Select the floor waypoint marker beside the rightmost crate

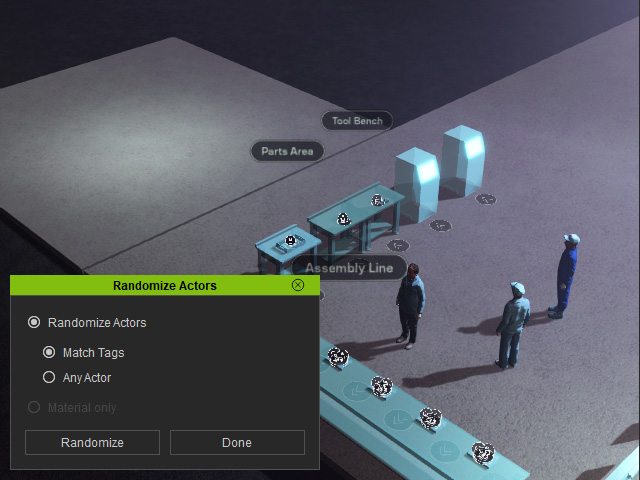click(x=486, y=199)
